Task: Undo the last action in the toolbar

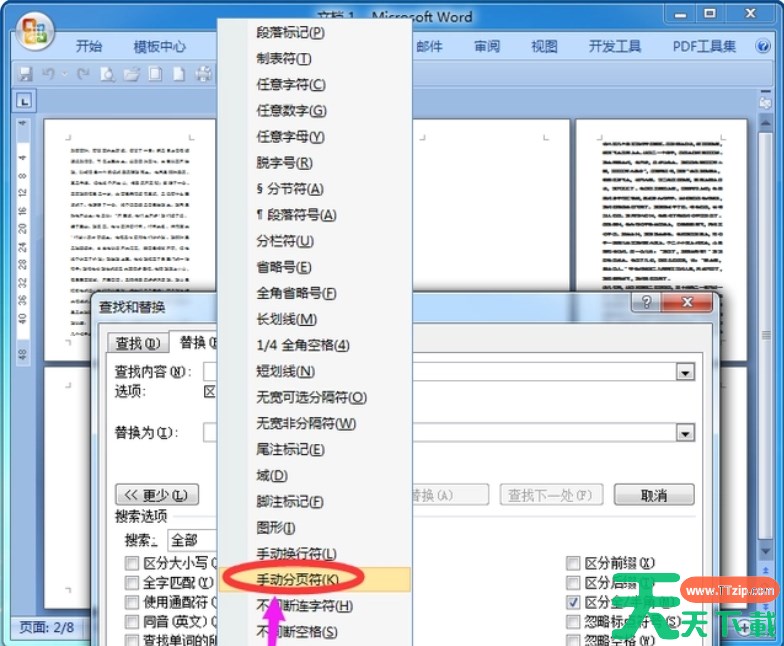Action: (48, 74)
